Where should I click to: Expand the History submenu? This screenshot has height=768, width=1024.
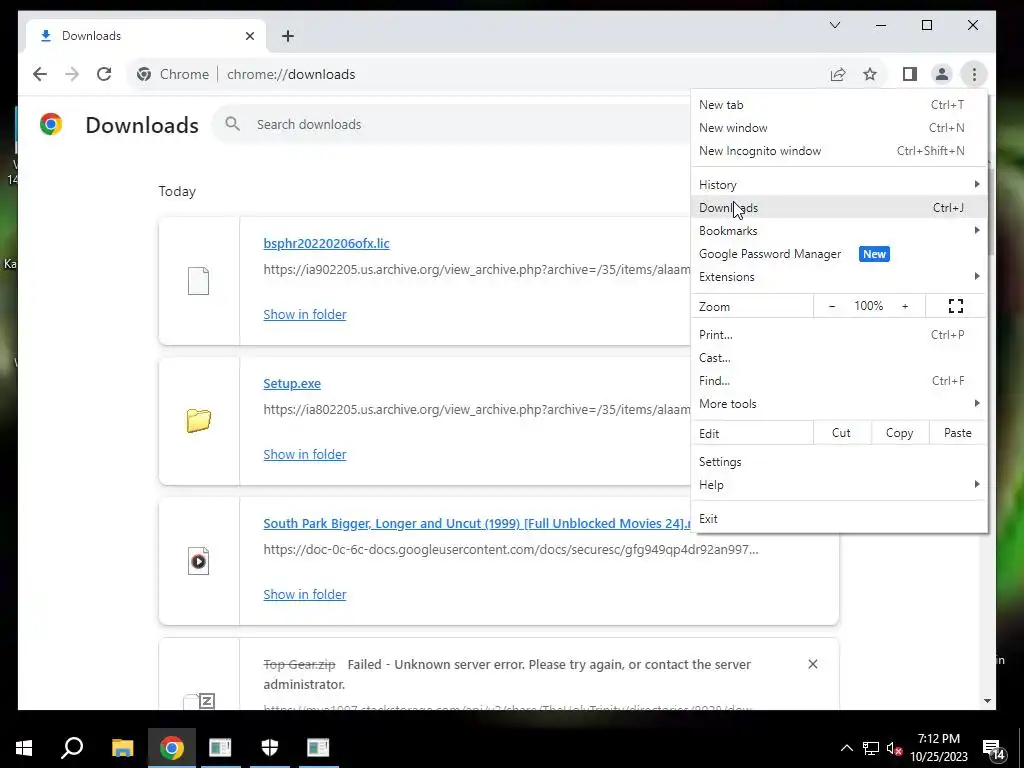[x=839, y=185]
